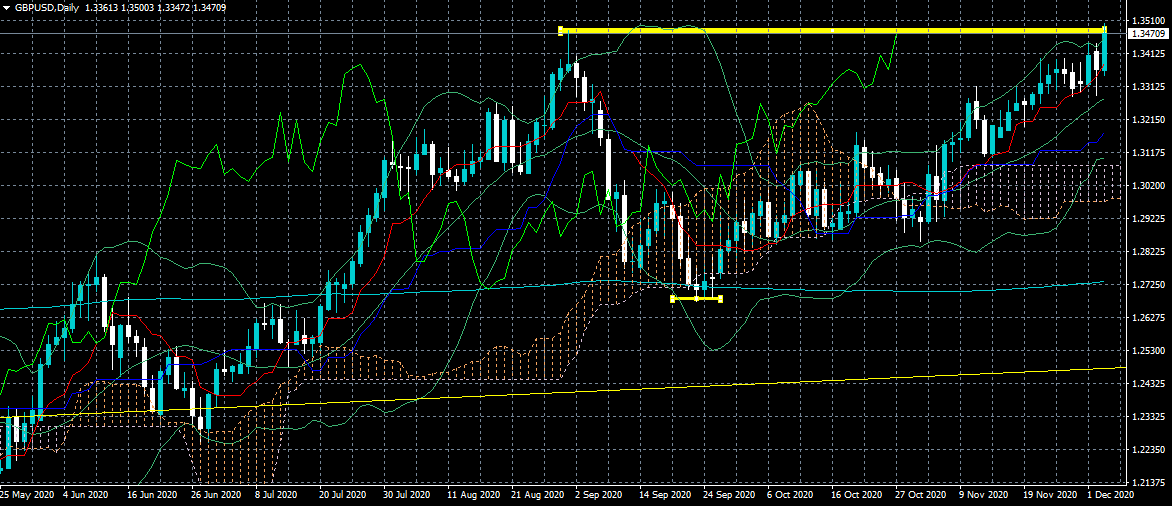Screen dimensions: 1172x506
Task: Click the 26 Jun 2020 date label
Action: point(215,495)
